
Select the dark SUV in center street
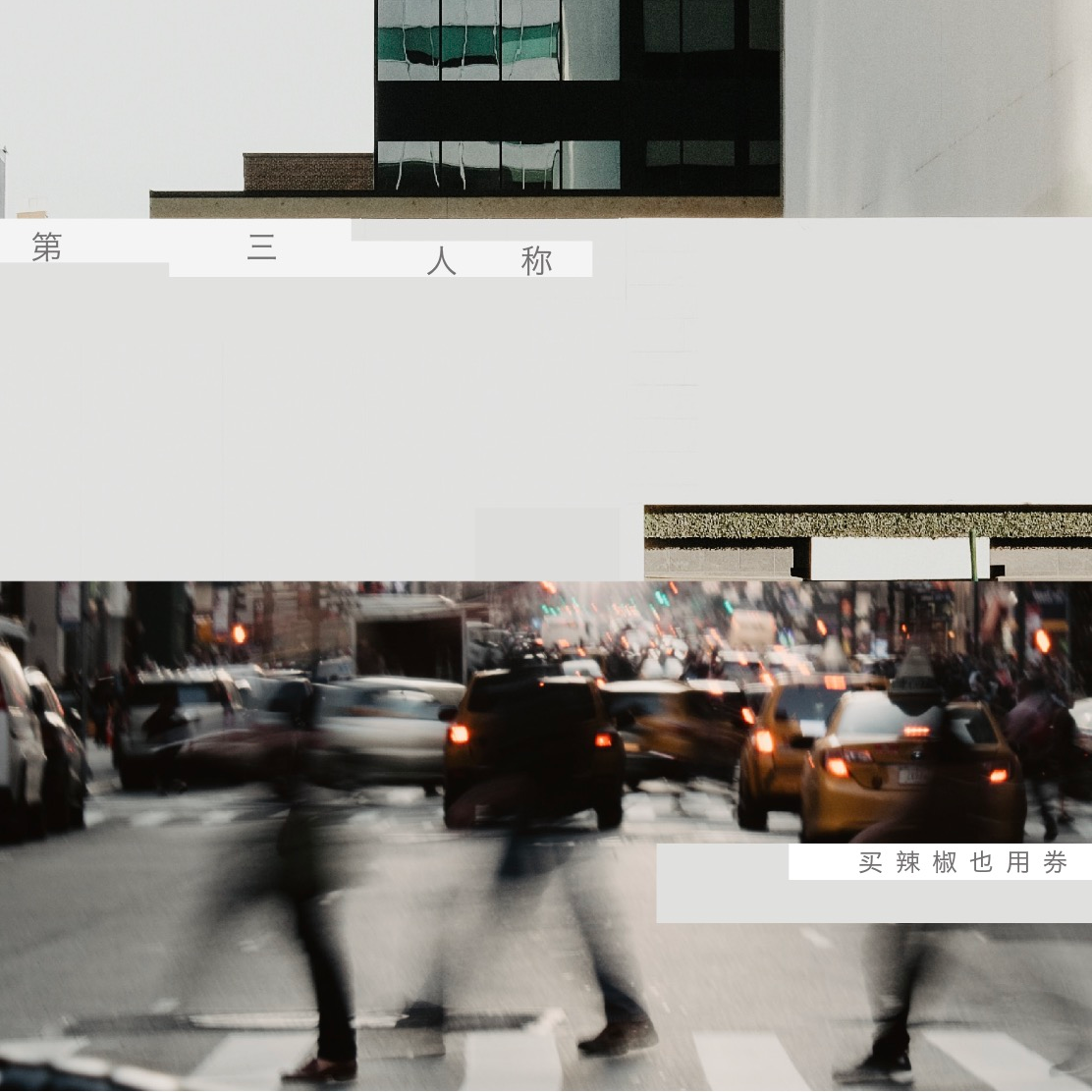tap(535, 741)
